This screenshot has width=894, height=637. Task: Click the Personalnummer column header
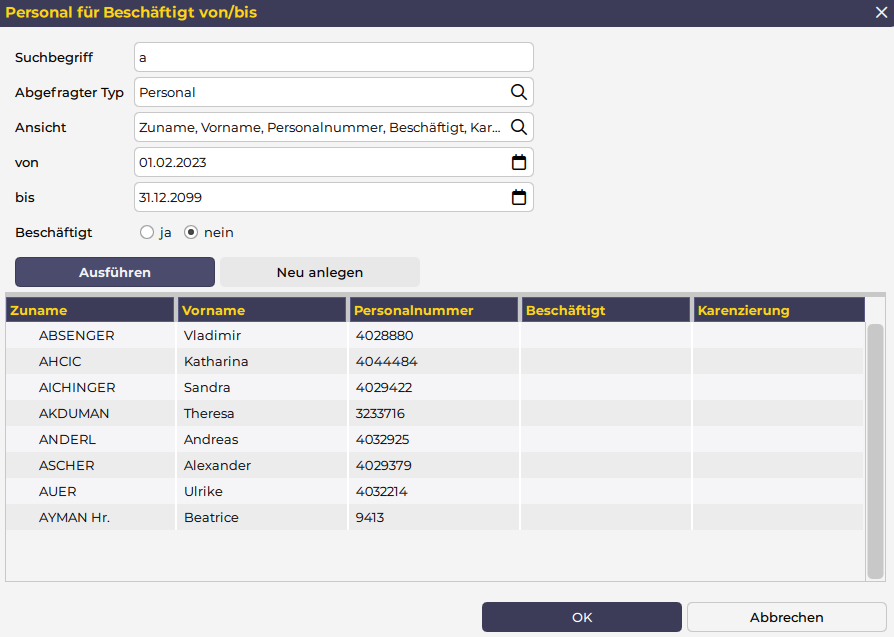[x=433, y=310]
